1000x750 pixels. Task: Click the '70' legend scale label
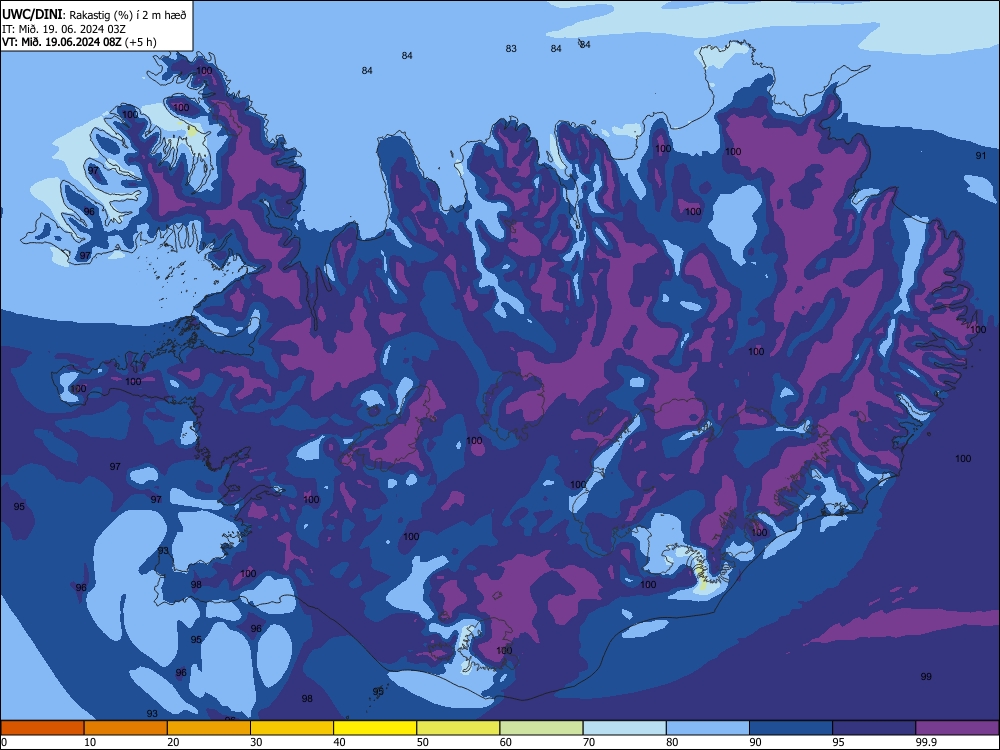pos(589,742)
